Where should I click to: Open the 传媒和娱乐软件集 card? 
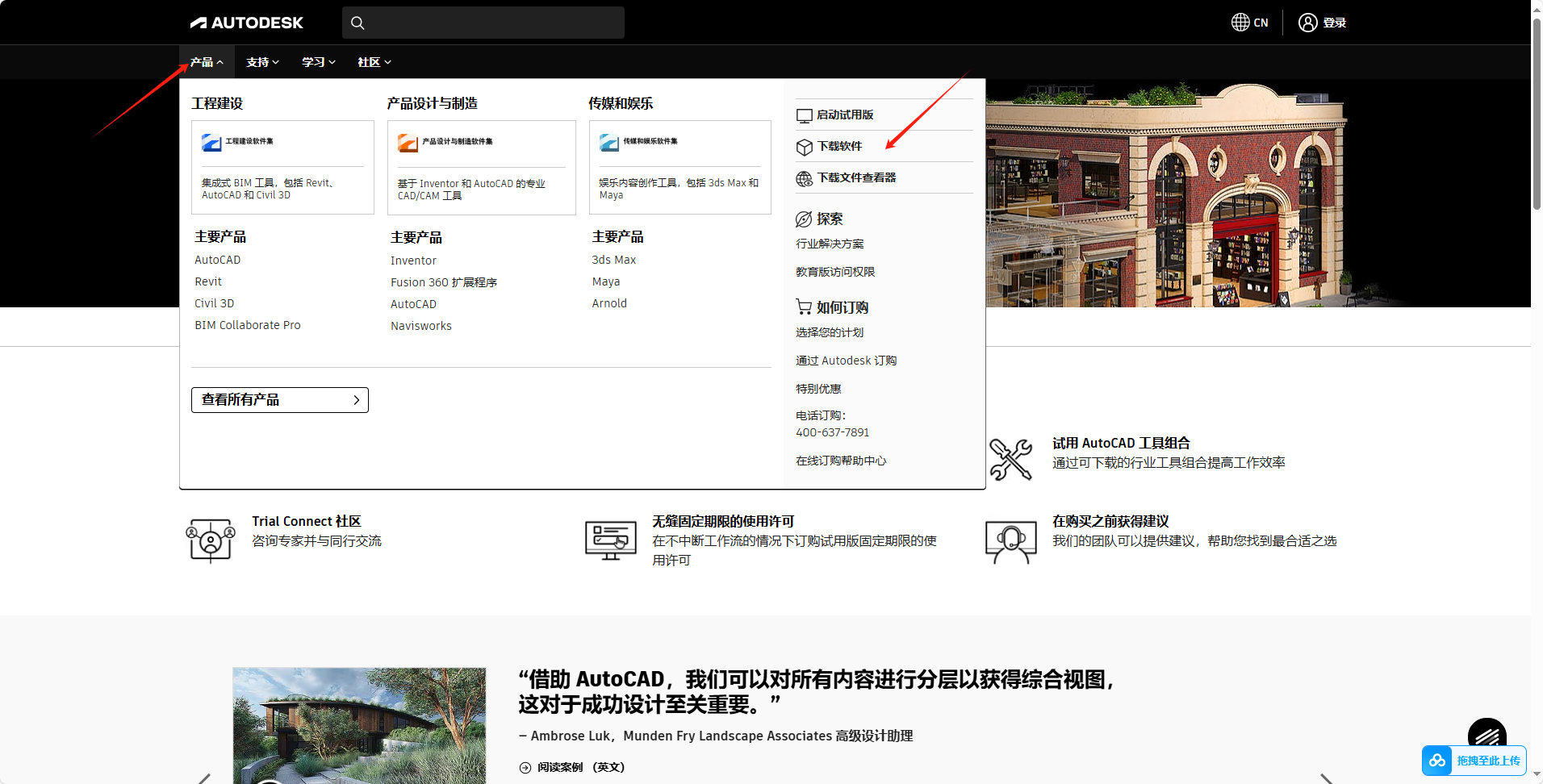tap(680, 167)
